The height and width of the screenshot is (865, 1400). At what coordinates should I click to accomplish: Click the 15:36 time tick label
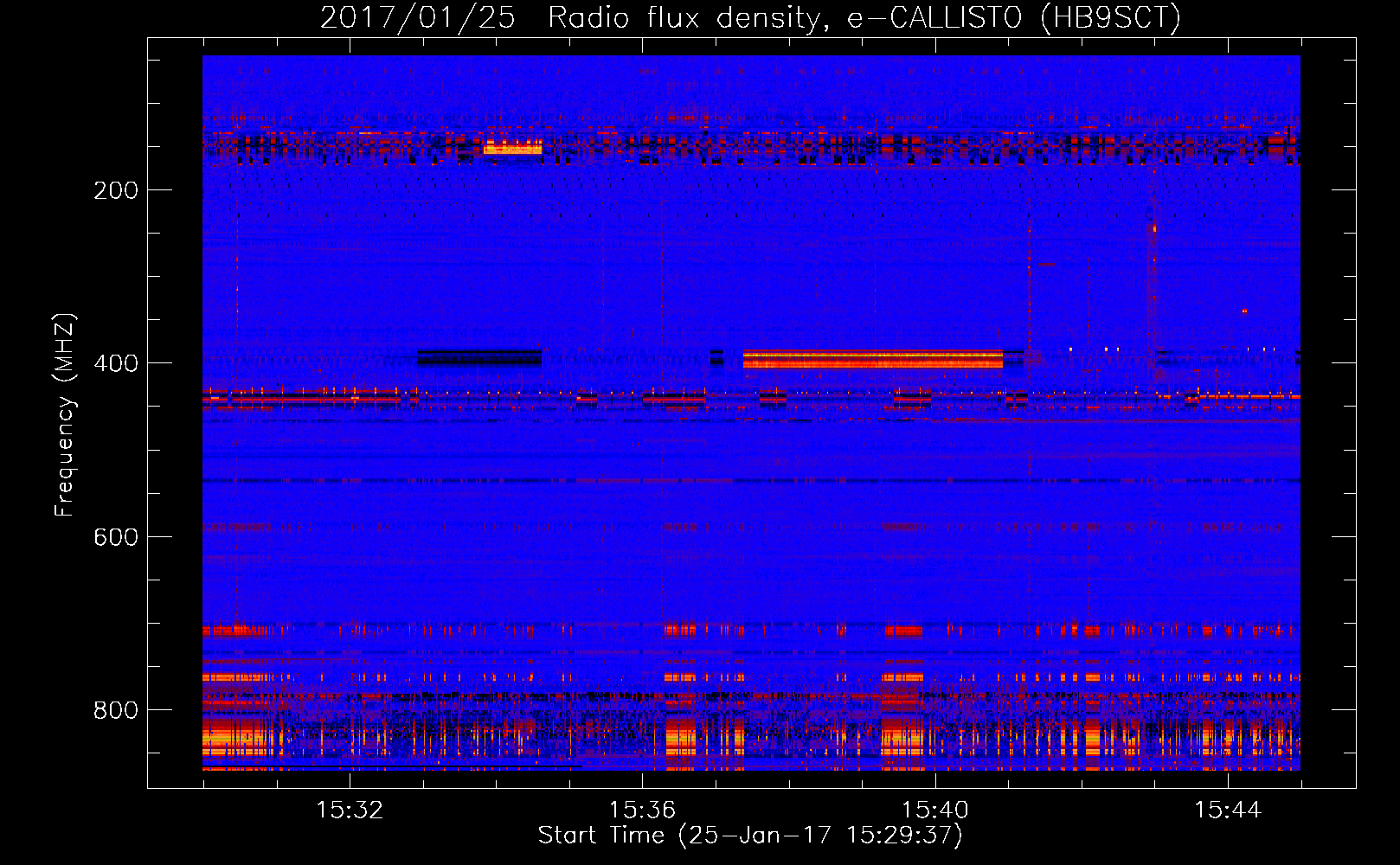tap(642, 810)
